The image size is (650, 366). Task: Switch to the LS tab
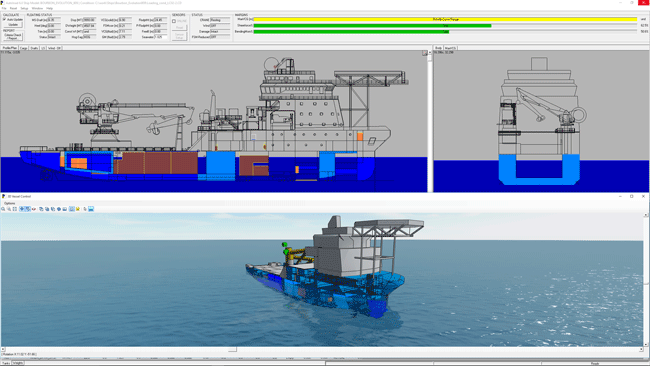43,48
